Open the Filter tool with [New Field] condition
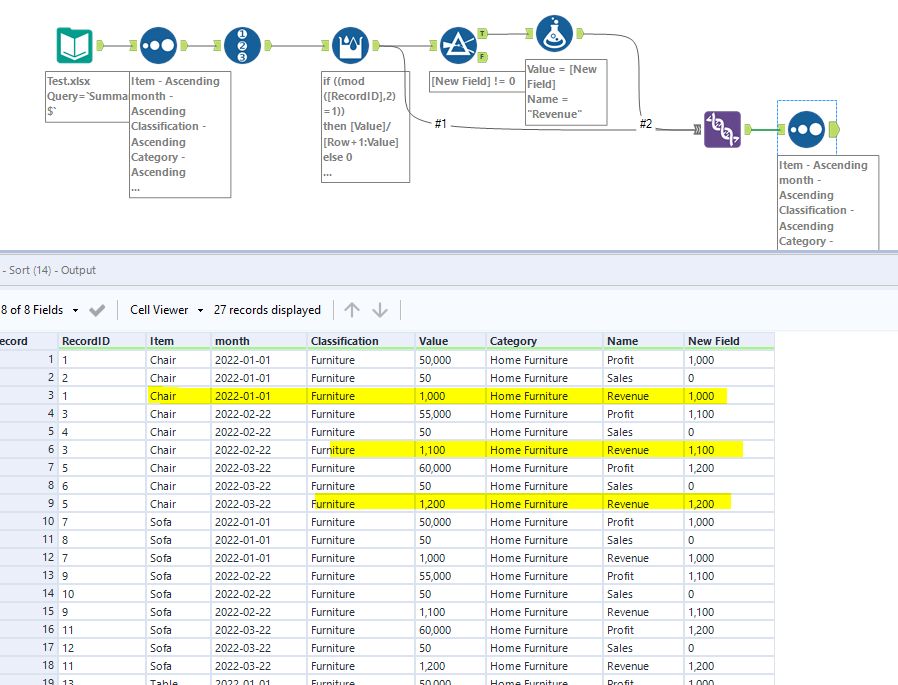Screen dimensions: 898x685 [x=460, y=45]
